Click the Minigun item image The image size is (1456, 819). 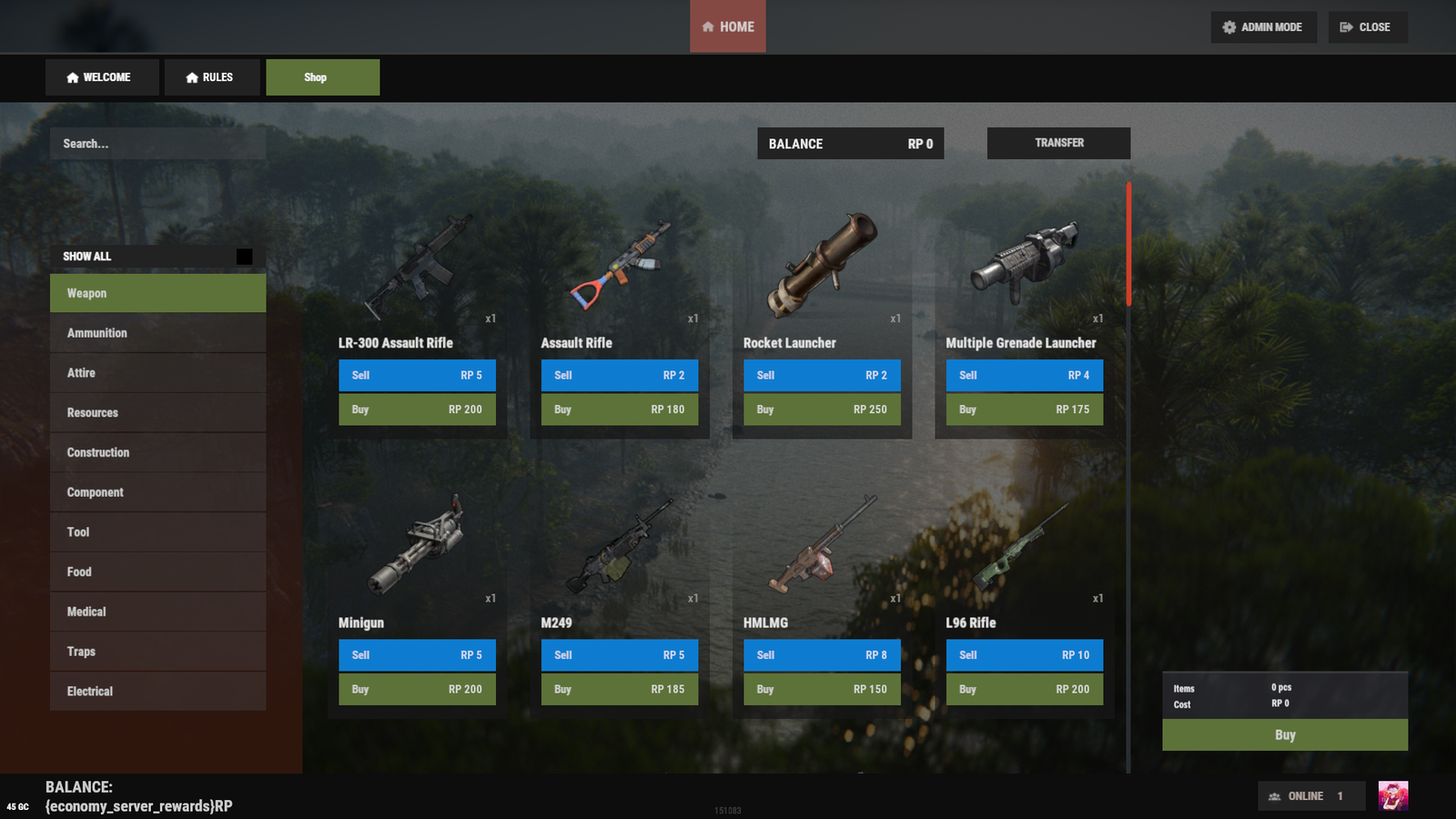point(417,544)
